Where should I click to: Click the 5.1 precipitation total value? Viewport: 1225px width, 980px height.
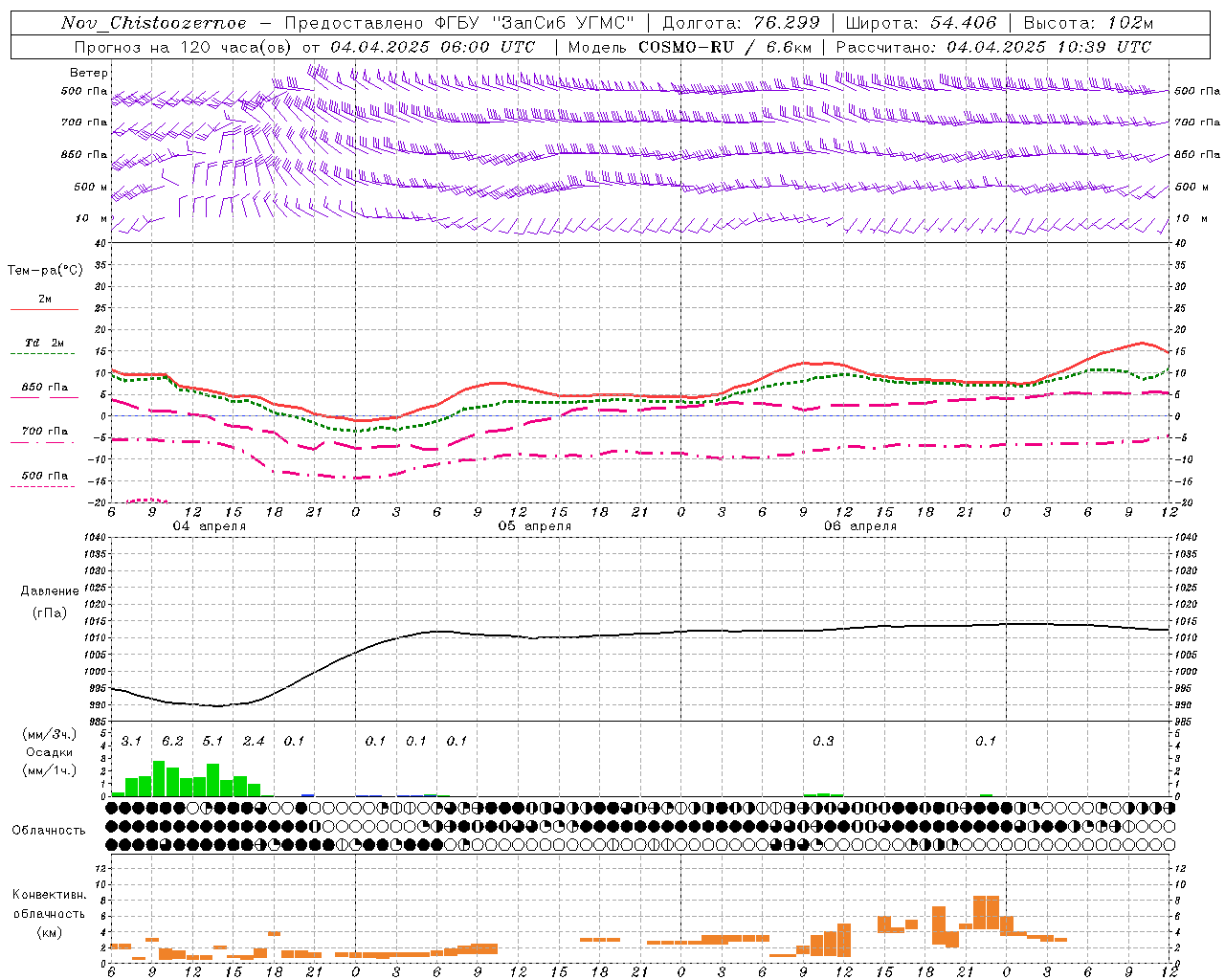click(212, 742)
